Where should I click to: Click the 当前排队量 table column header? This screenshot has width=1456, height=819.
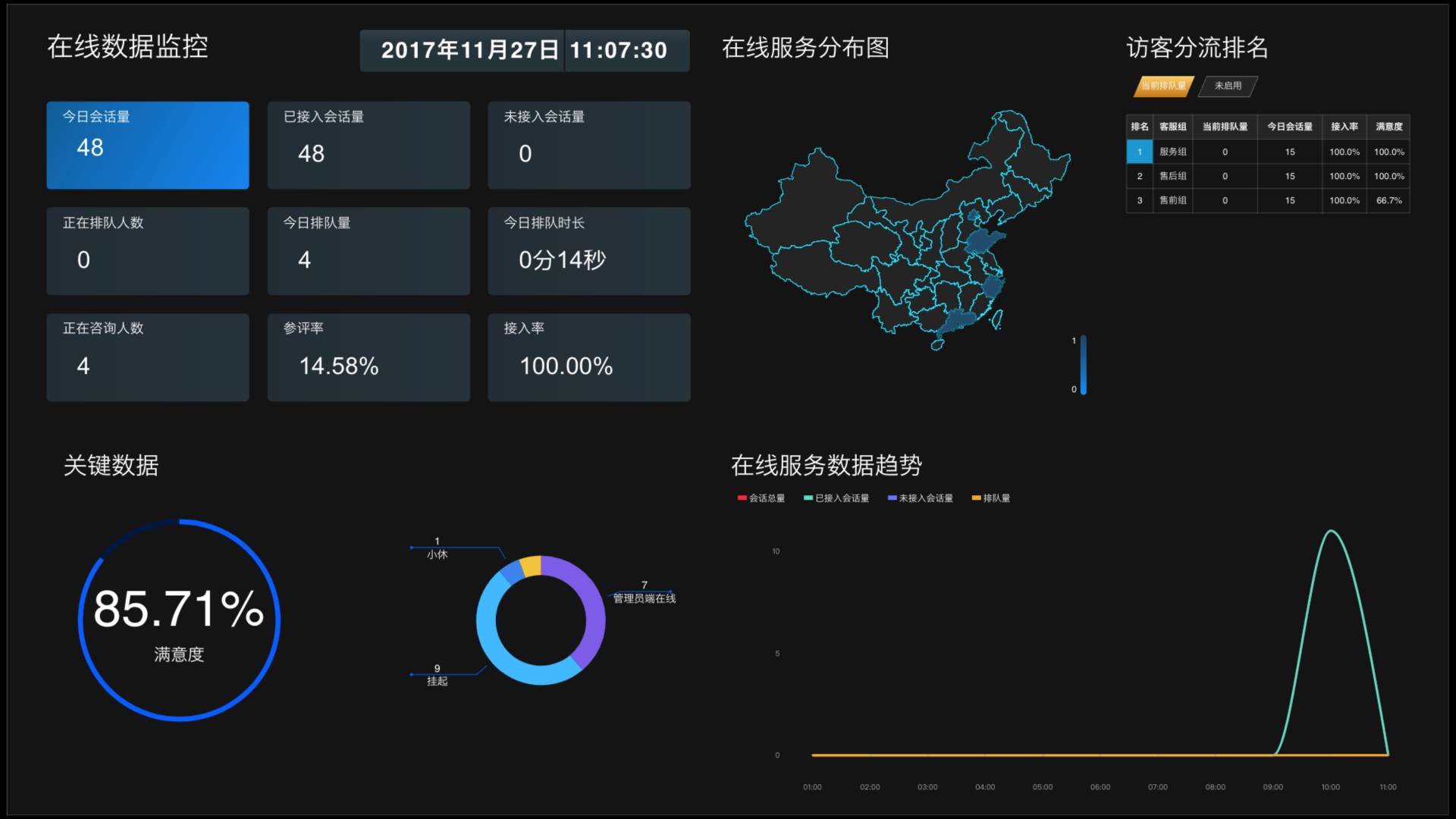[1225, 127]
